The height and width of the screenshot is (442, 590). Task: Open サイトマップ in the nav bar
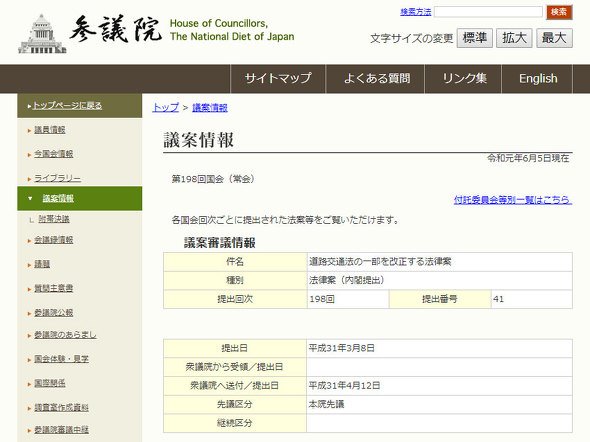pyautogui.click(x=278, y=79)
